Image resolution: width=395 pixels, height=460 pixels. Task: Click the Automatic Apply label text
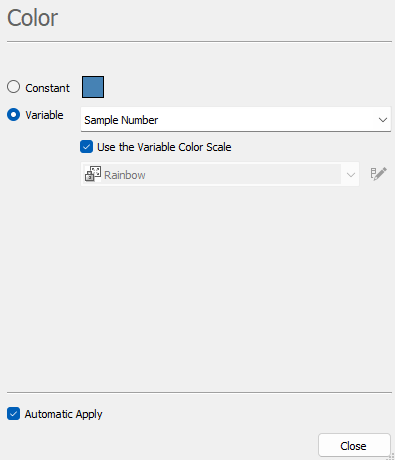pos(63,414)
